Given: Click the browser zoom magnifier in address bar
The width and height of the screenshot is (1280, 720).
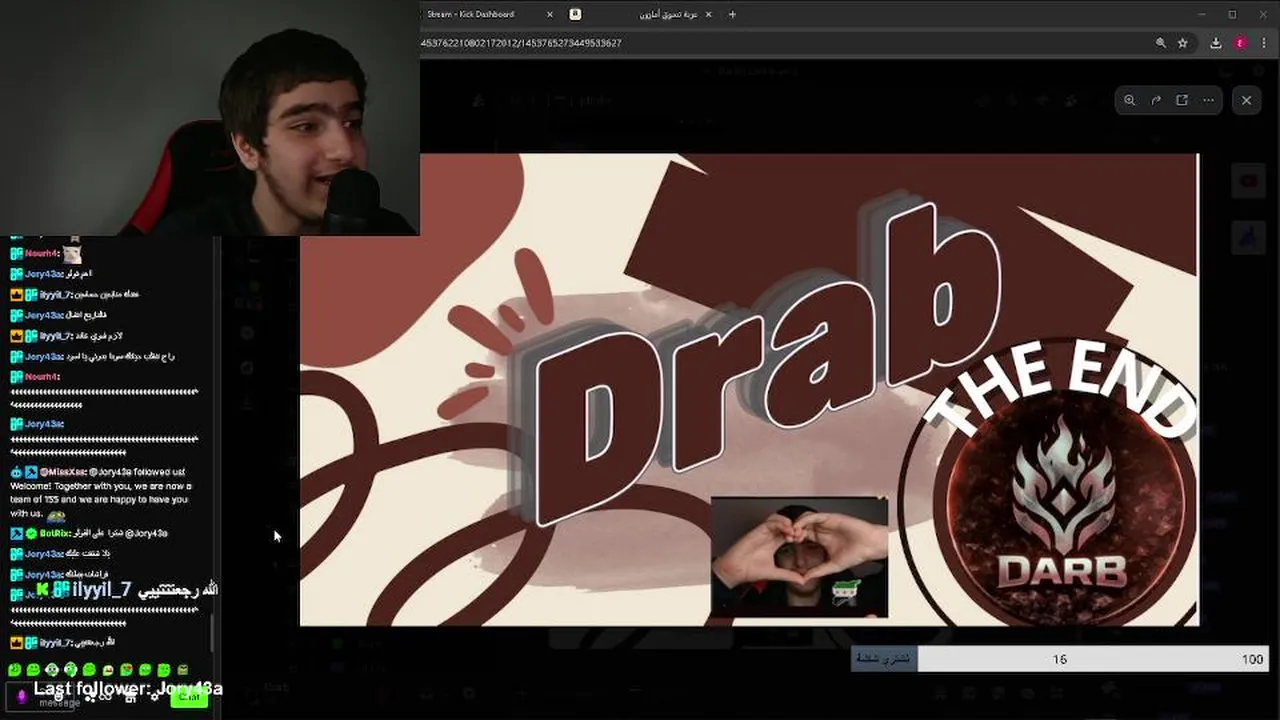Looking at the screenshot, I should pos(1160,43).
